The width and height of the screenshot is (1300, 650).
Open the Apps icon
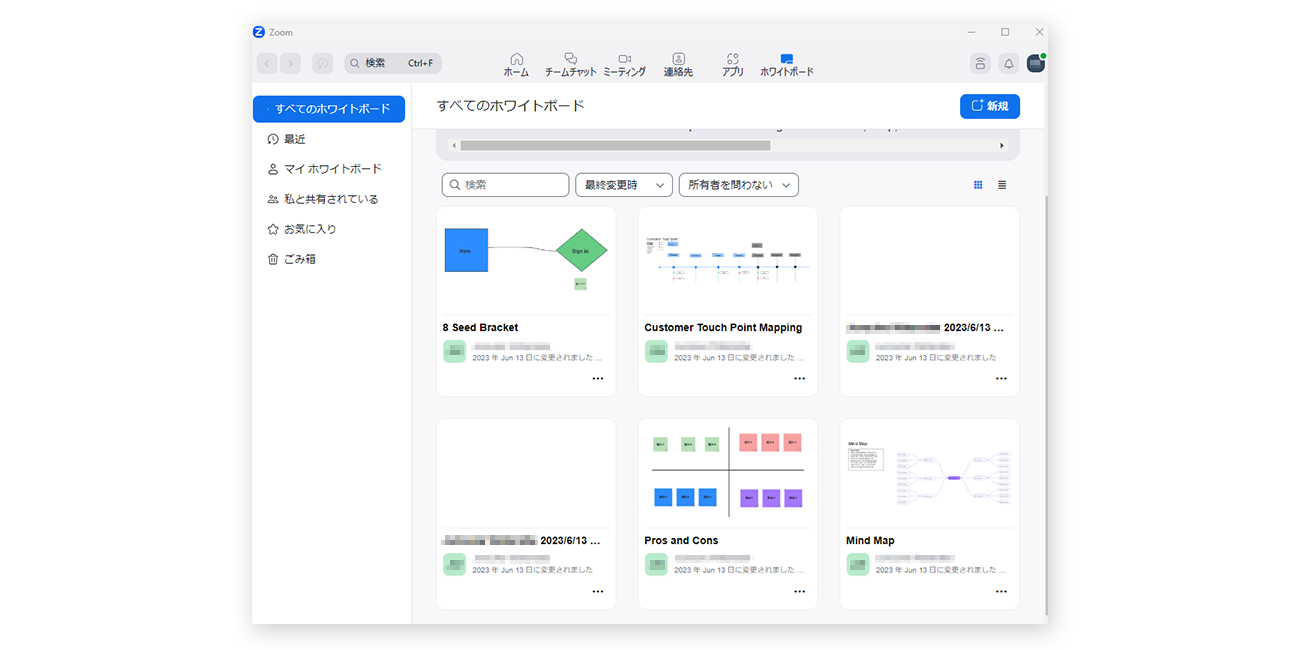[x=732, y=60]
